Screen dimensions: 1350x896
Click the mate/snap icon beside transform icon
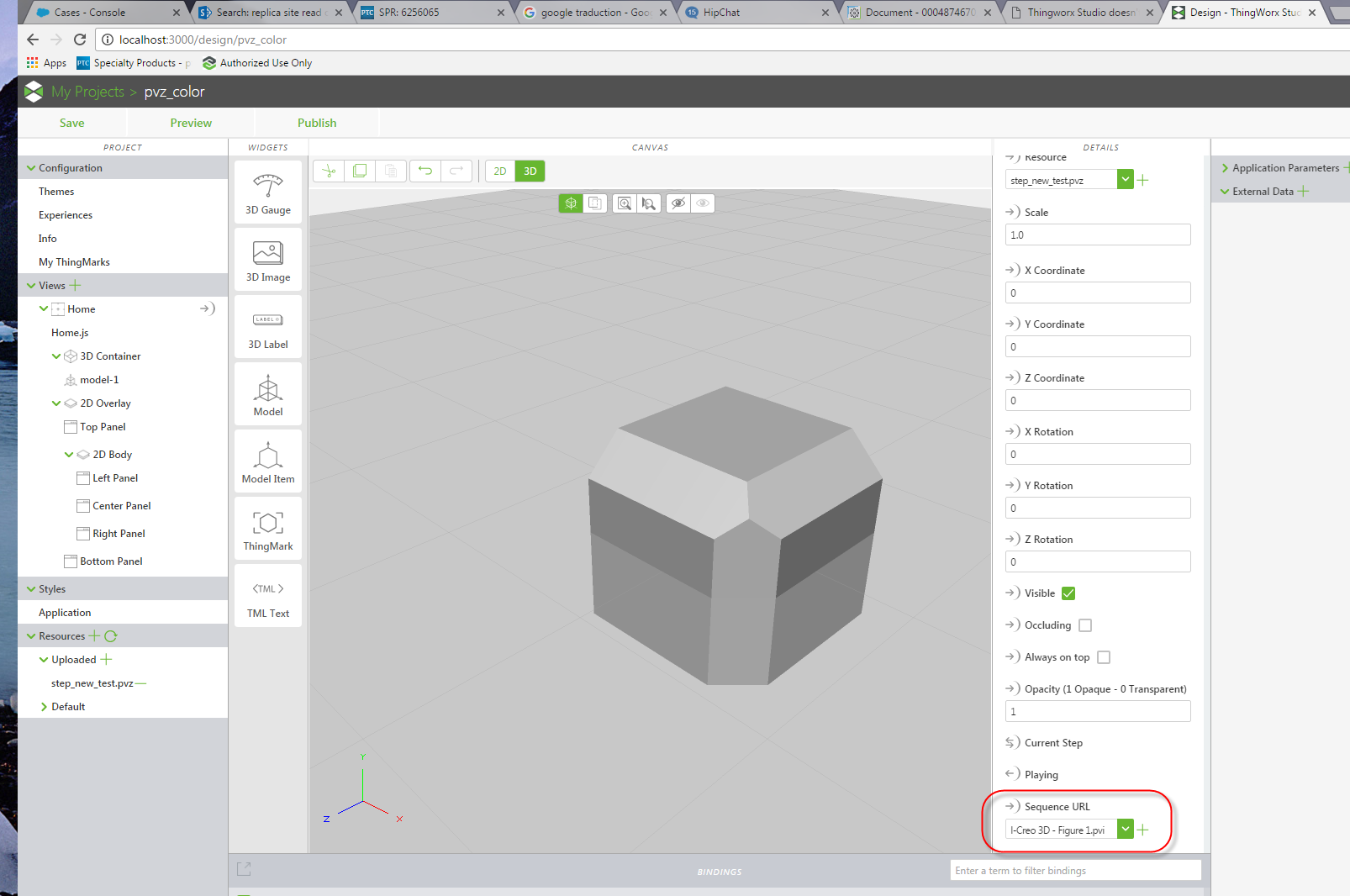click(594, 203)
